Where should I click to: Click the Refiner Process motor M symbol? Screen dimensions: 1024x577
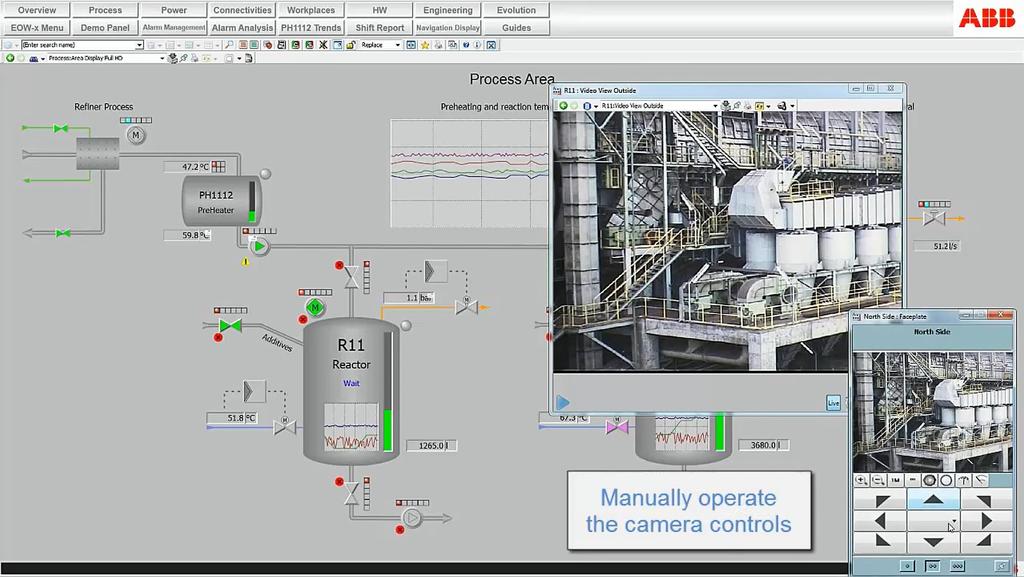coord(136,135)
